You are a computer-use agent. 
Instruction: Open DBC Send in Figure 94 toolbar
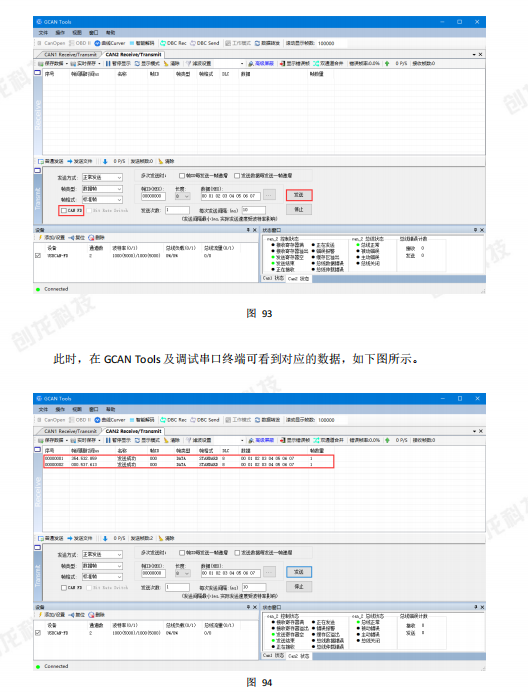(204, 420)
